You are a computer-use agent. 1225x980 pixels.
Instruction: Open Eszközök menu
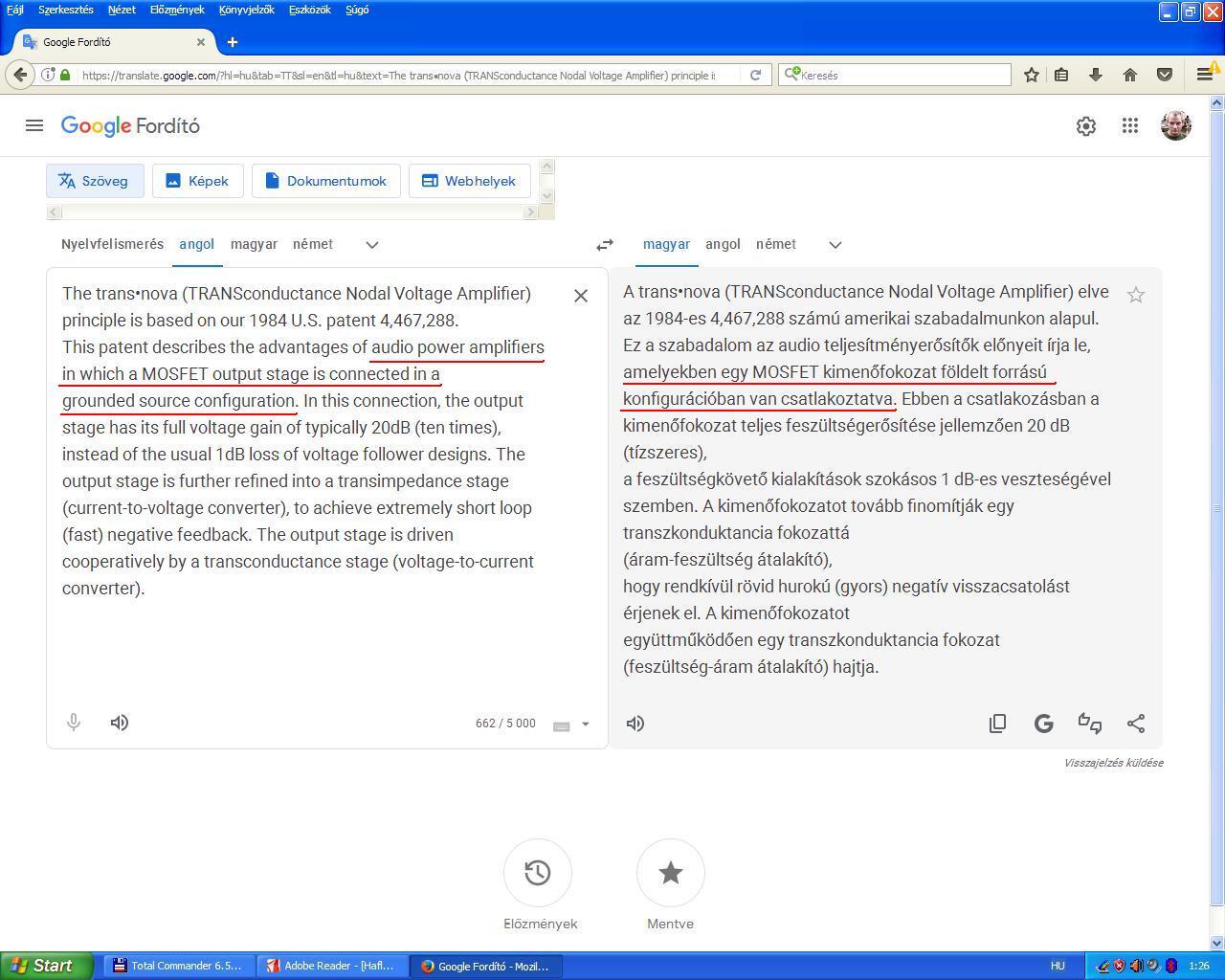310,10
